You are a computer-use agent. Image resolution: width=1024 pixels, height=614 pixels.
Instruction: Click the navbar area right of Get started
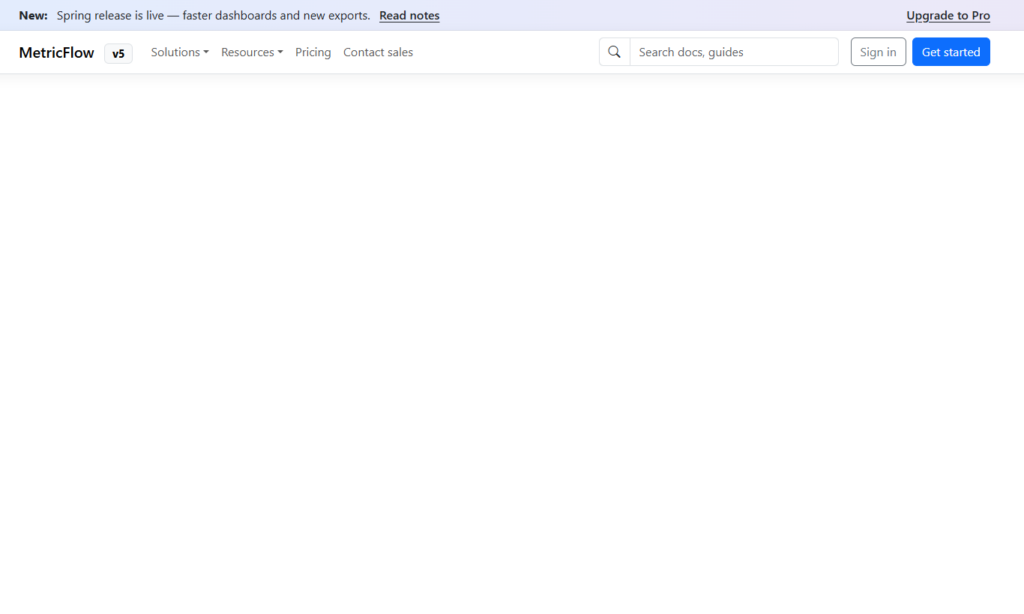tap(1007, 52)
